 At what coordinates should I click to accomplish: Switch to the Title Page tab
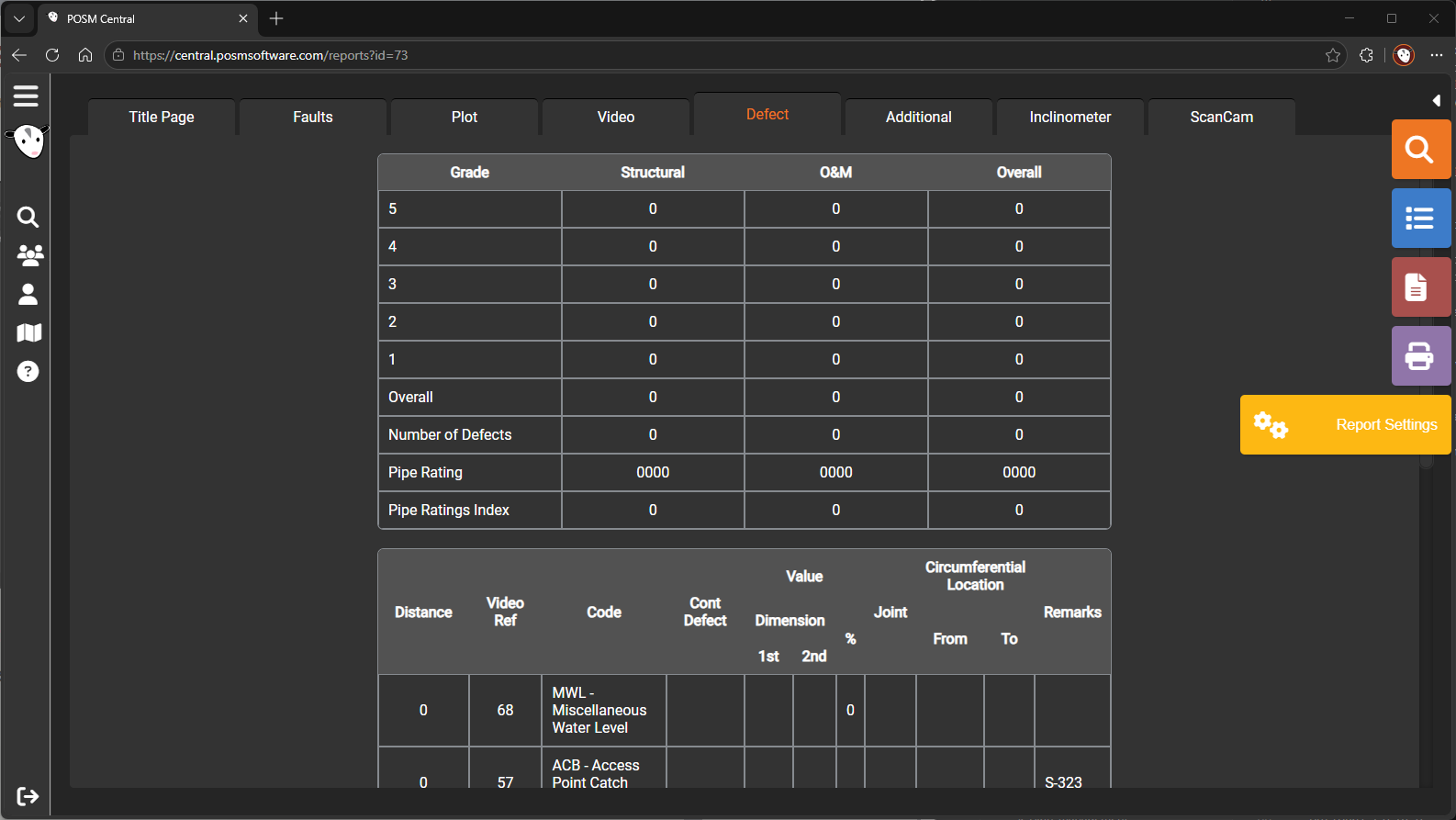(x=162, y=117)
